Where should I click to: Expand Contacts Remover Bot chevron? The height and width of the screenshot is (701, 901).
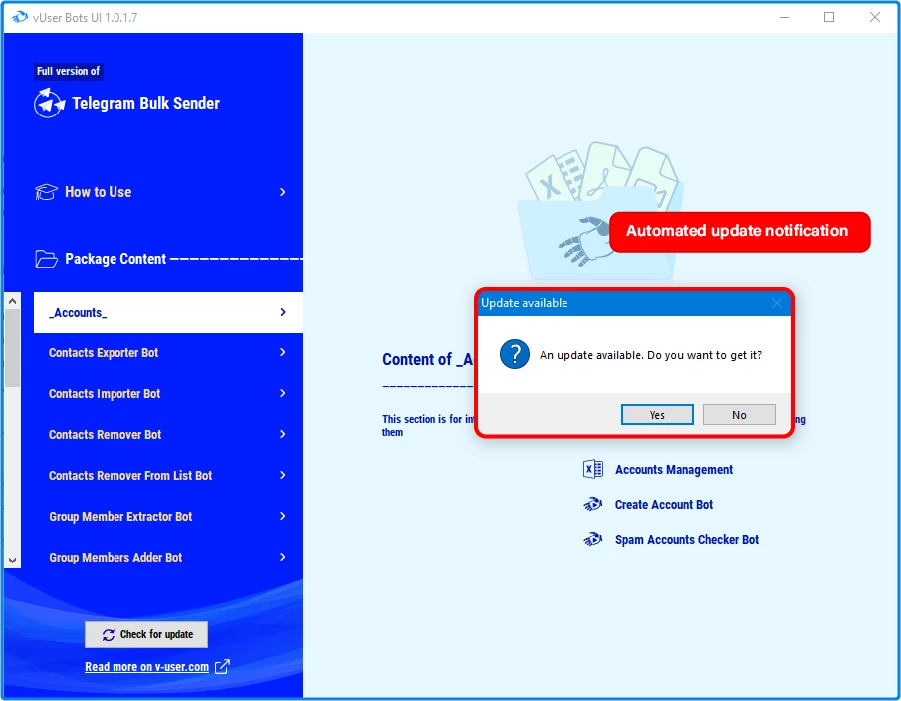pos(283,434)
